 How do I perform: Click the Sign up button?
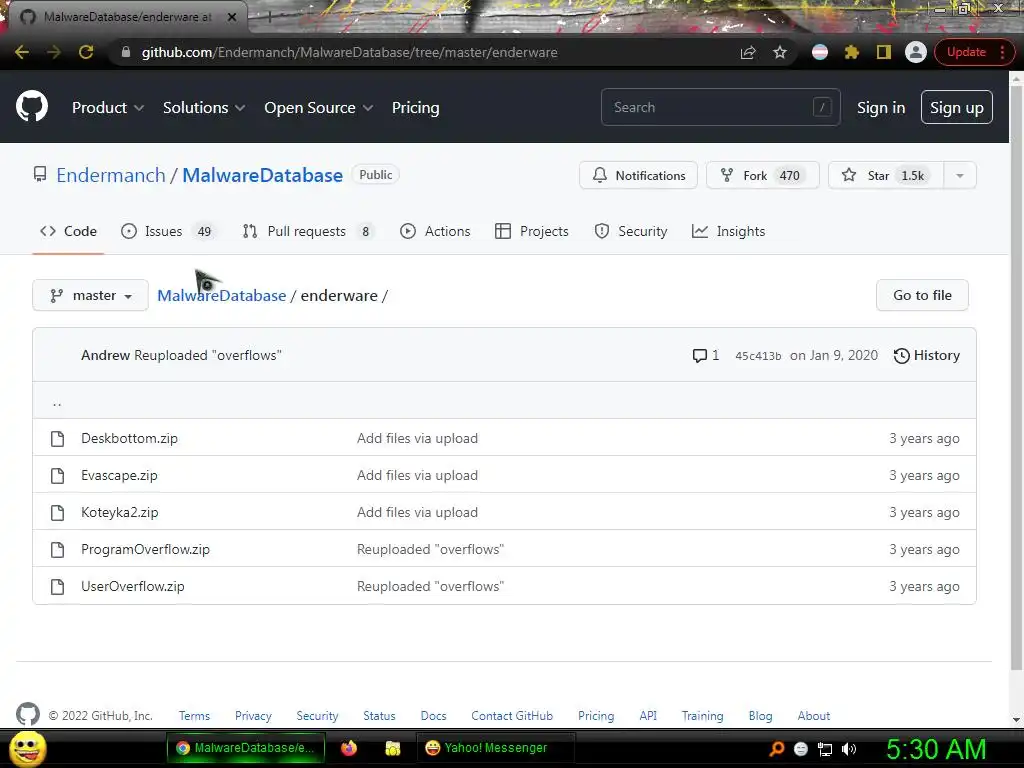click(957, 108)
